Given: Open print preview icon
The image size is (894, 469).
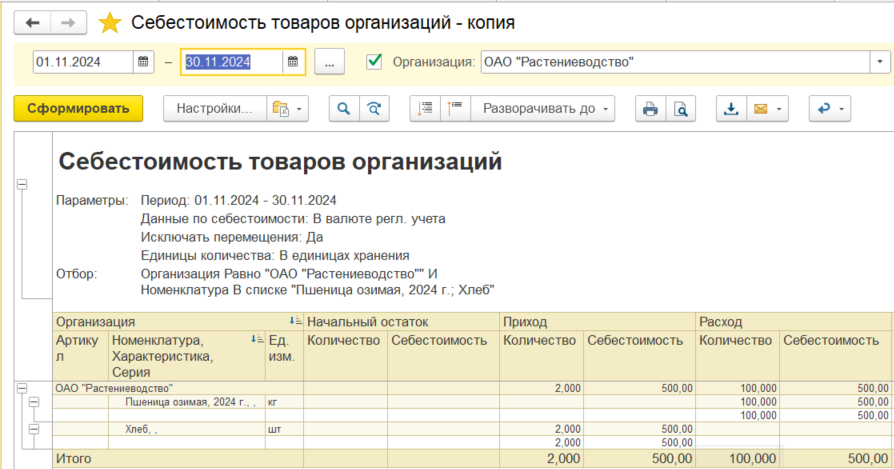Looking at the screenshot, I should [680, 108].
